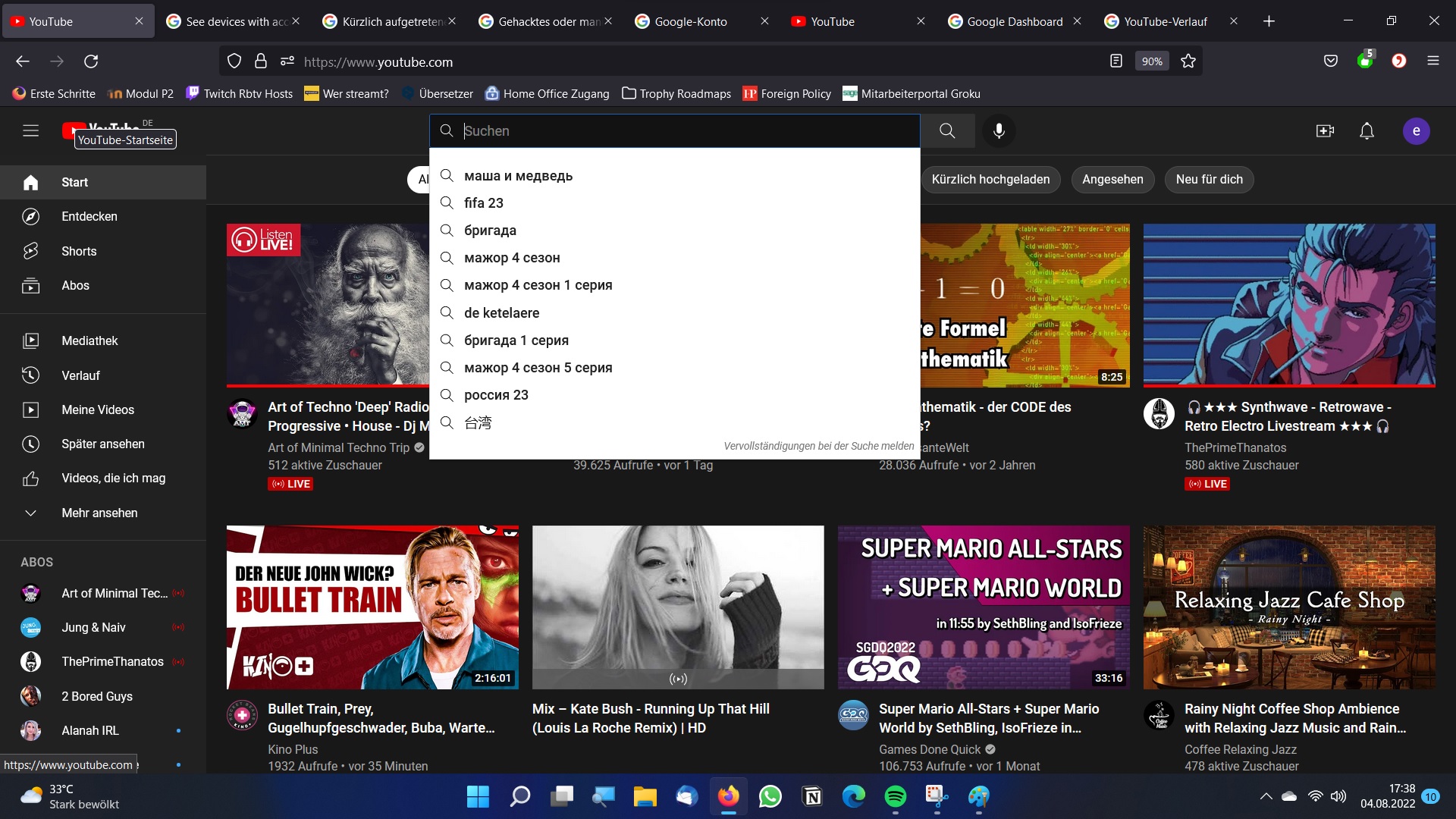
Task: Click Vervollständigungen bei der Suche melden
Action: pos(819,446)
